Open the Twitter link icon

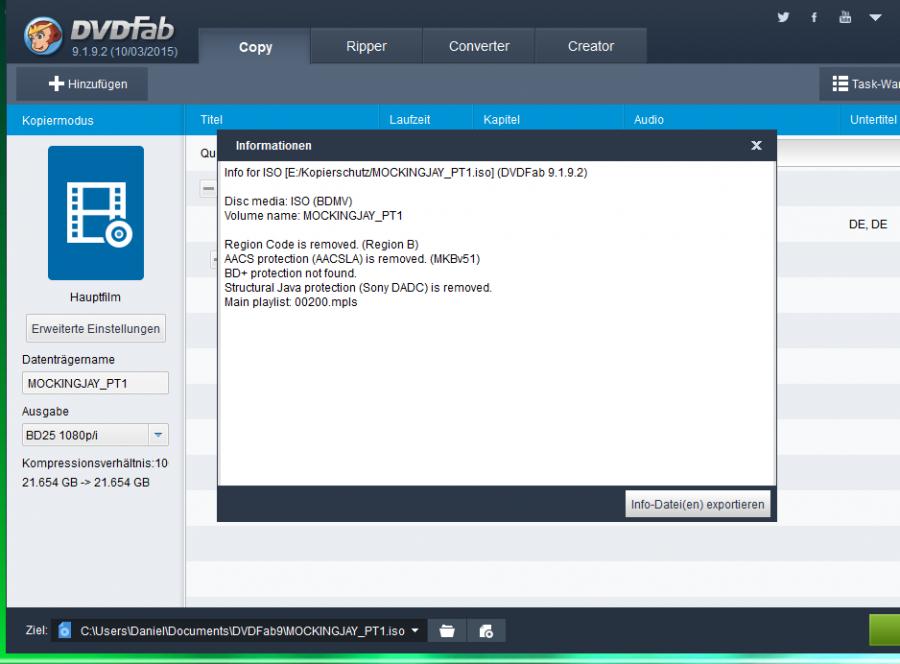coord(783,17)
